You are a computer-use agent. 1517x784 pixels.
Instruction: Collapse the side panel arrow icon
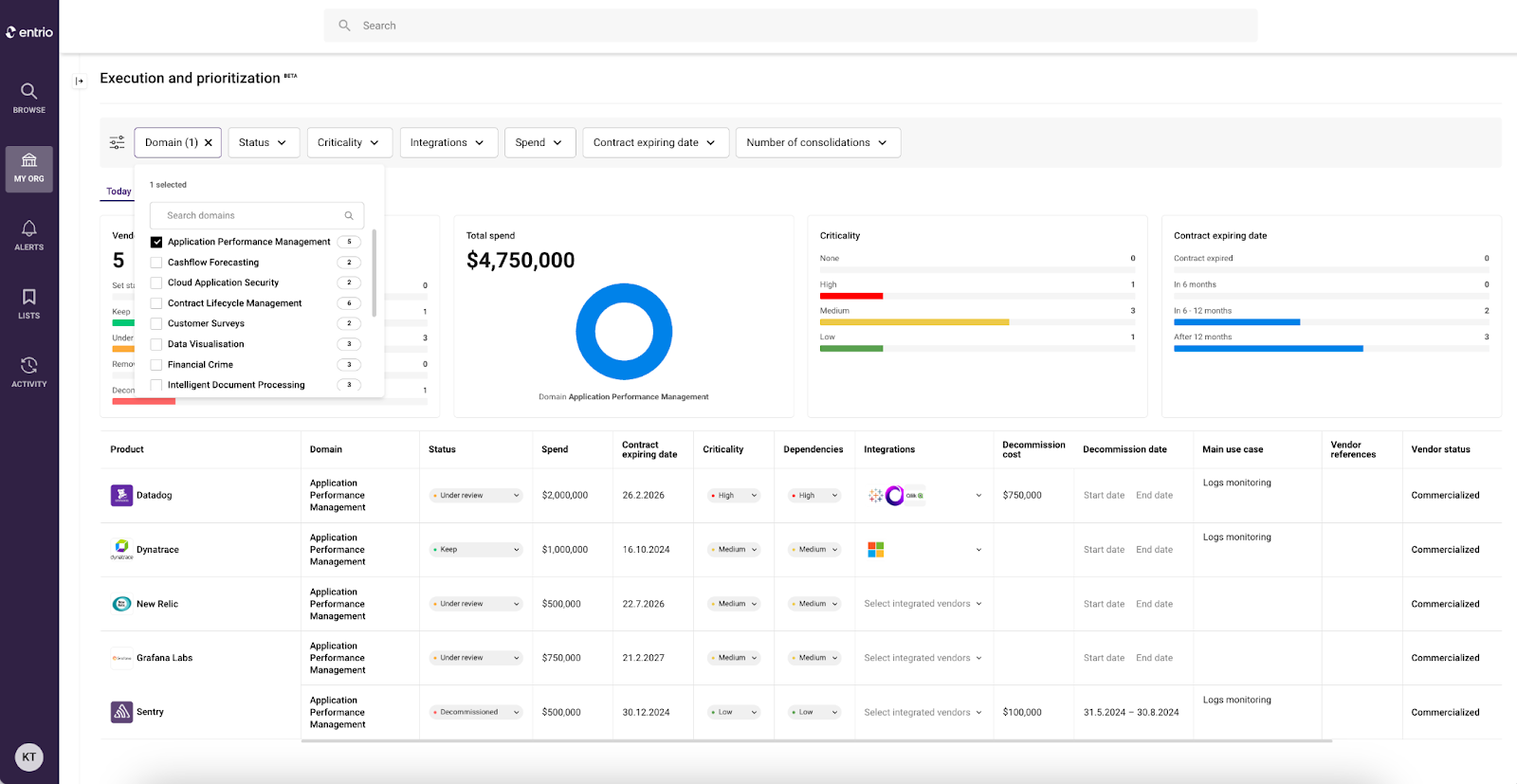tap(80, 82)
